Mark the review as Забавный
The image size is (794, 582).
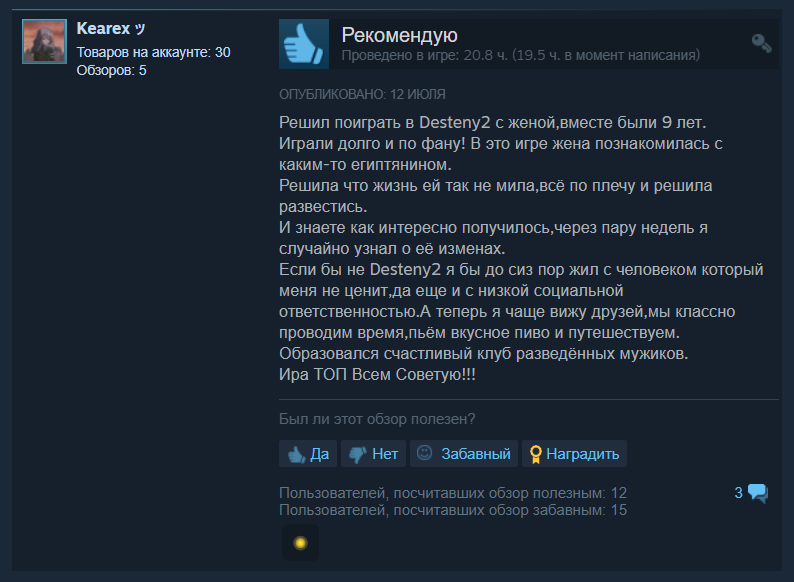(464, 453)
